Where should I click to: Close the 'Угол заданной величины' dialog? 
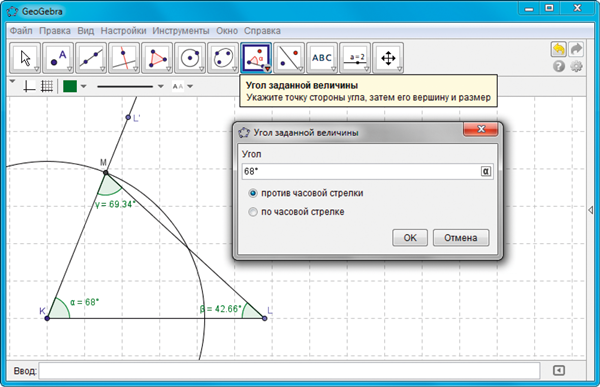pyautogui.click(x=481, y=129)
